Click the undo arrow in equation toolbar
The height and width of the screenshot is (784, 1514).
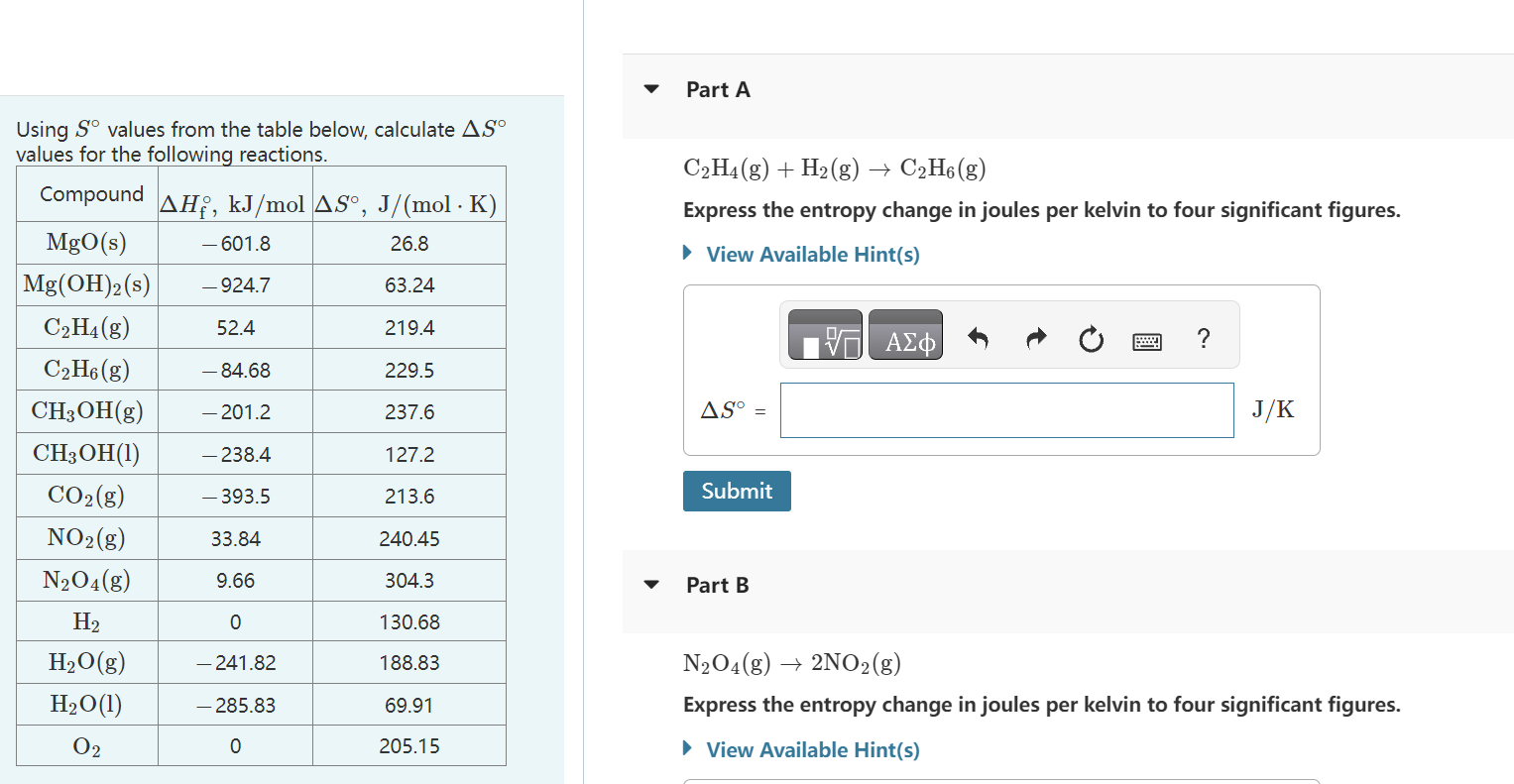tap(979, 337)
